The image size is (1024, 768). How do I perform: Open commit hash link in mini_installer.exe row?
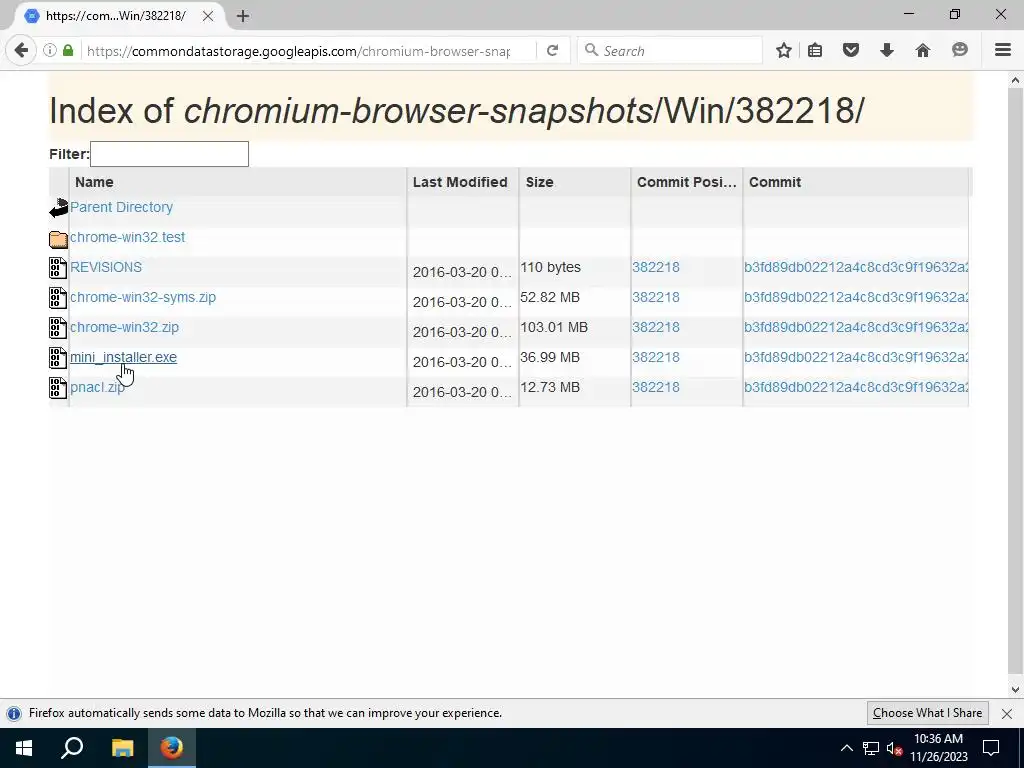(856, 357)
